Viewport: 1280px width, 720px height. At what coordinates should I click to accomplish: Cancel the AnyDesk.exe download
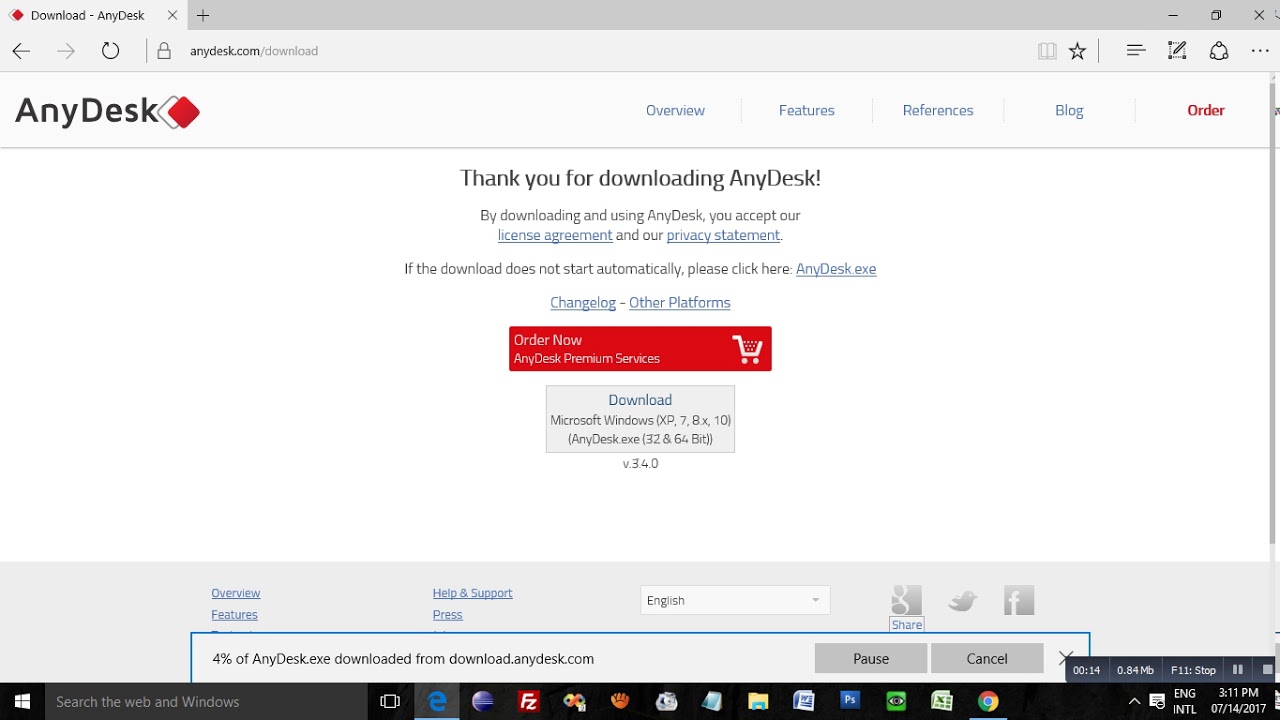[987, 658]
